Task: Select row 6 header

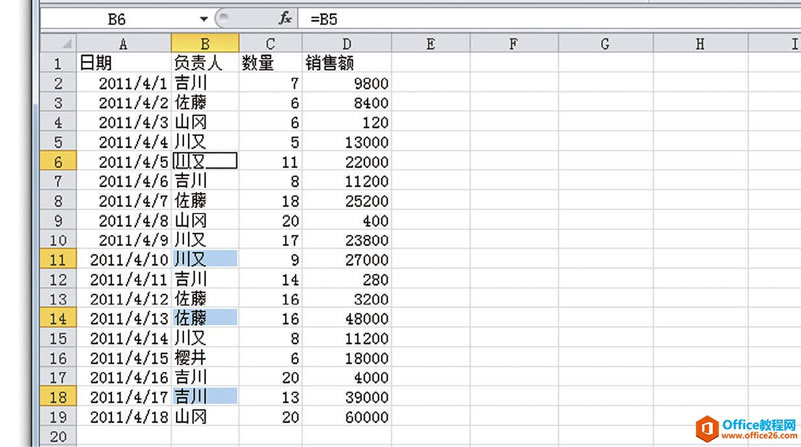Action: click(58, 161)
